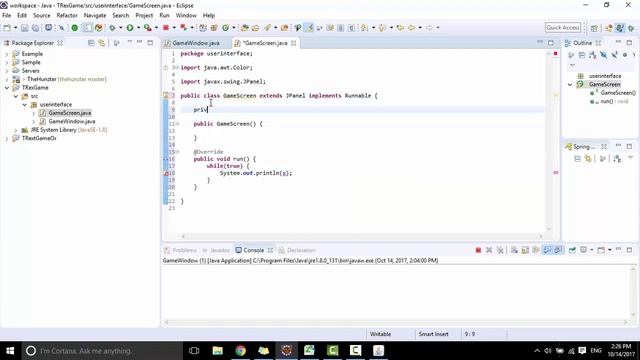Viewport: 640px width, 360px height.
Task: Switch to GameWindow.java editor tab
Action: [196, 43]
